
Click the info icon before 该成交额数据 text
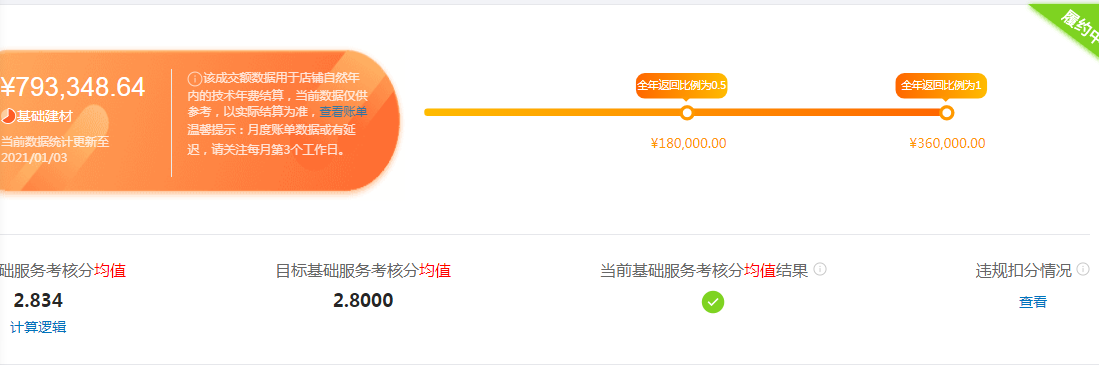click(x=194, y=78)
